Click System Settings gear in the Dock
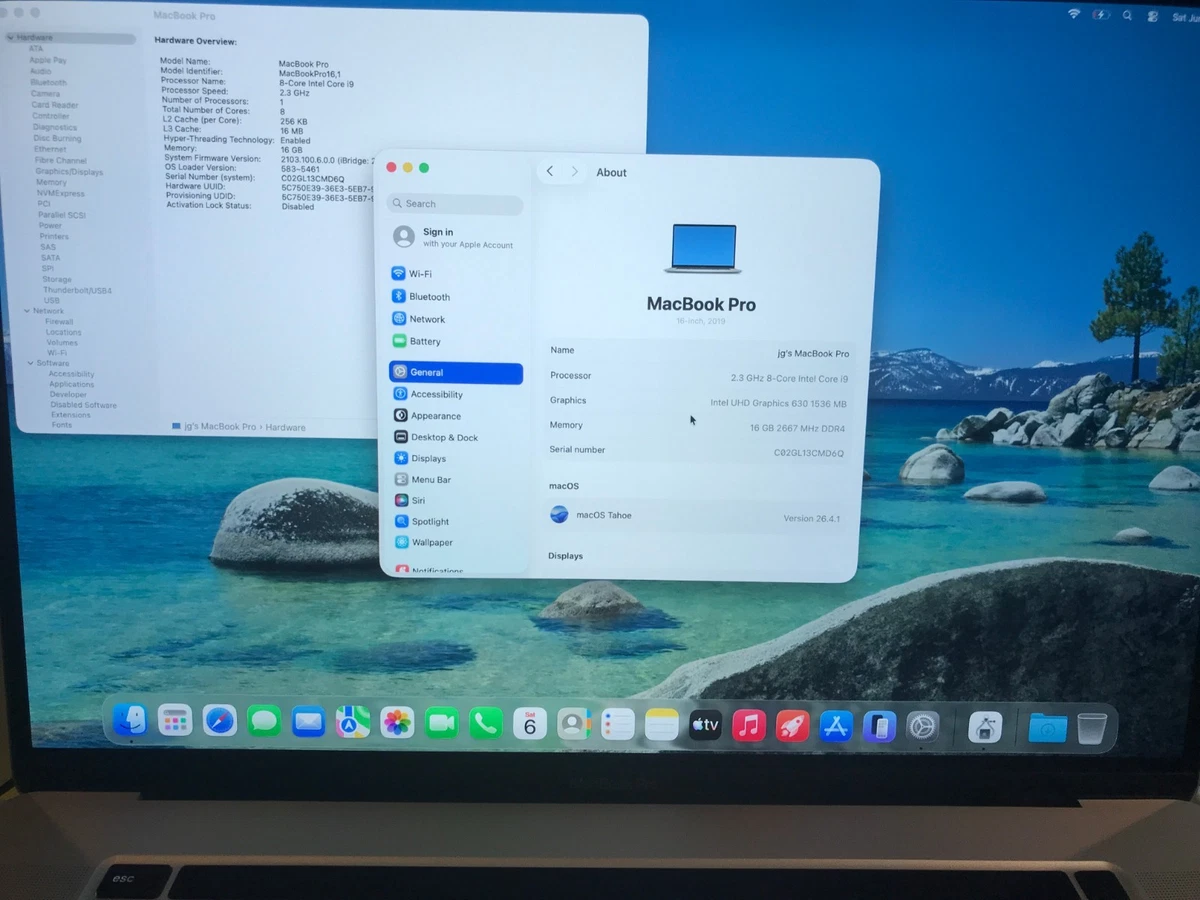Screen dimensions: 1200x900 tap(922, 726)
